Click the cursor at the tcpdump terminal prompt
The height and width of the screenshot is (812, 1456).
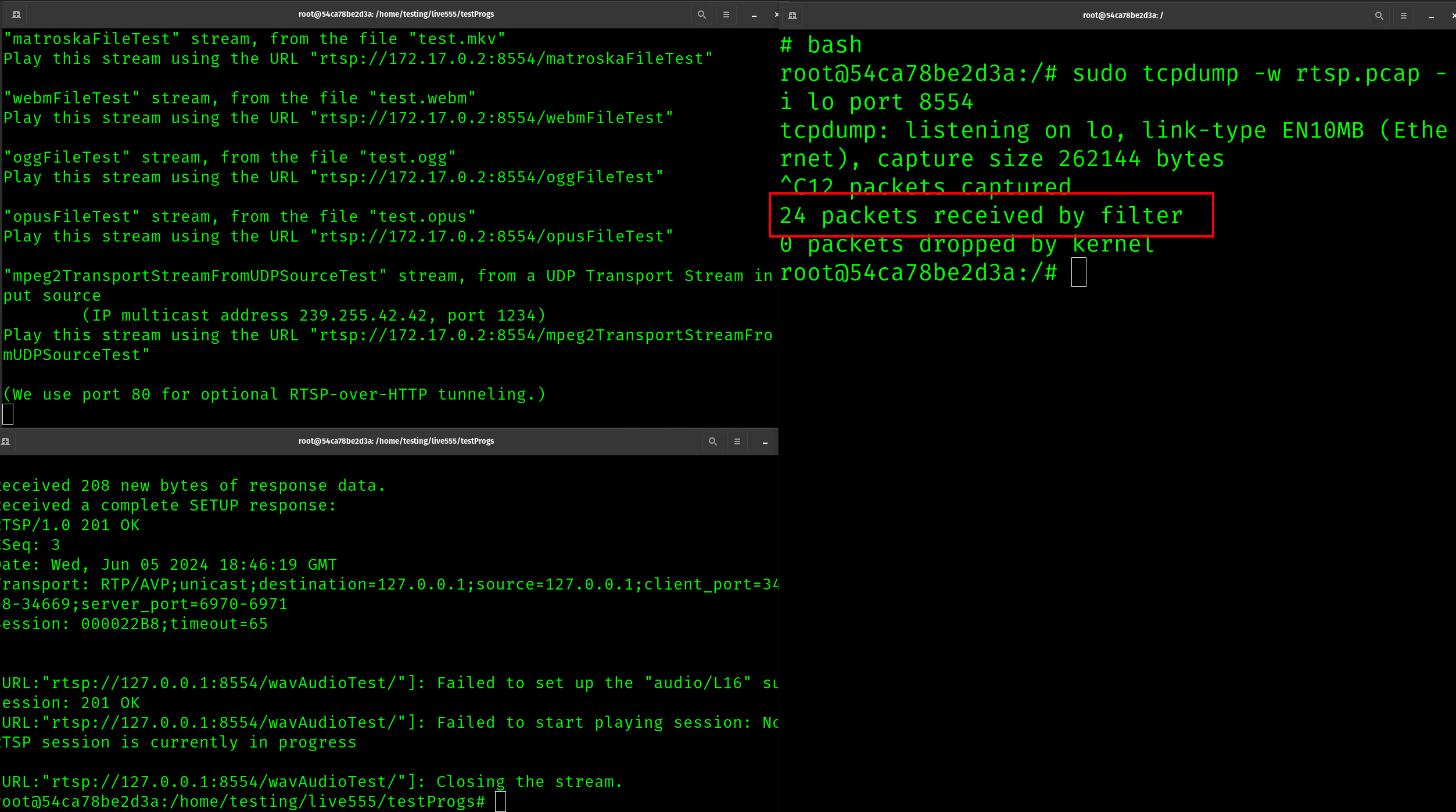point(1079,273)
